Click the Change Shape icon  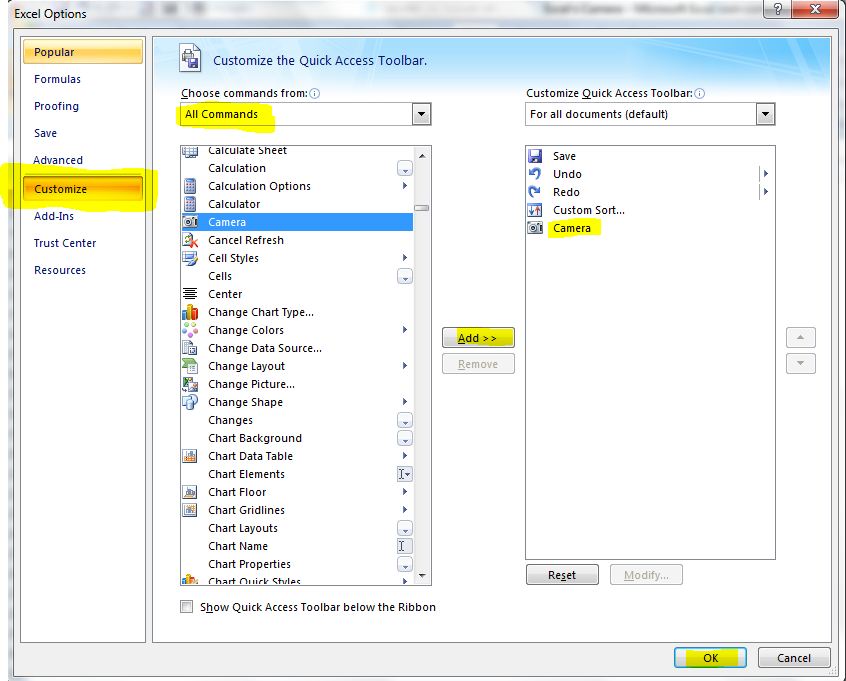(x=190, y=402)
